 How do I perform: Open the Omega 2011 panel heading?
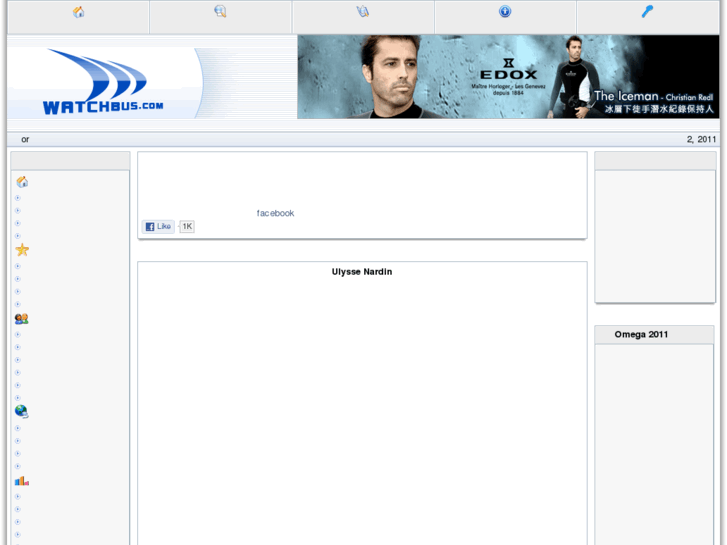click(641, 334)
